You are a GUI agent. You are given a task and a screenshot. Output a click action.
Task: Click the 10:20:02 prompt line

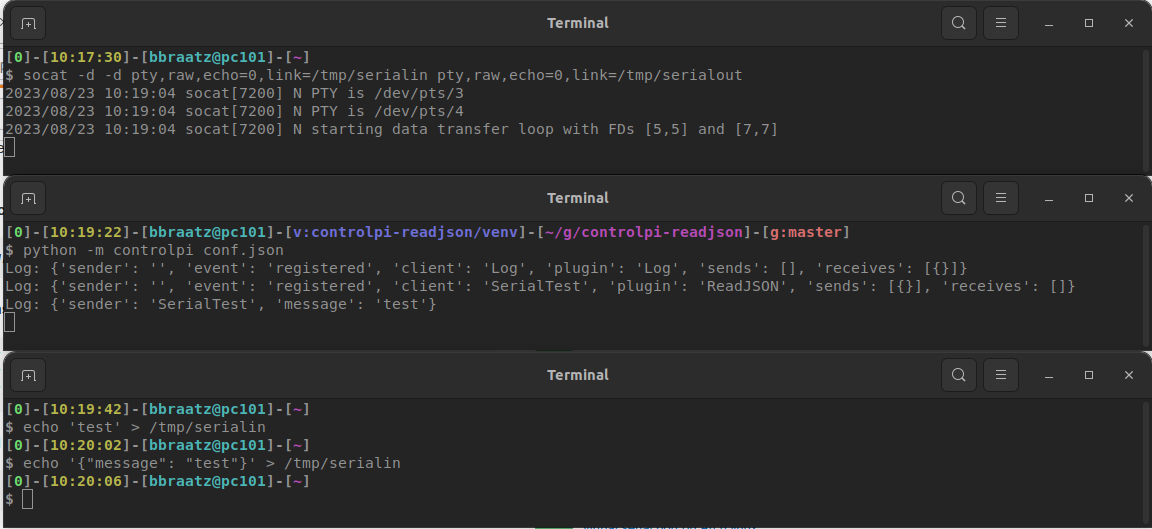(x=157, y=445)
